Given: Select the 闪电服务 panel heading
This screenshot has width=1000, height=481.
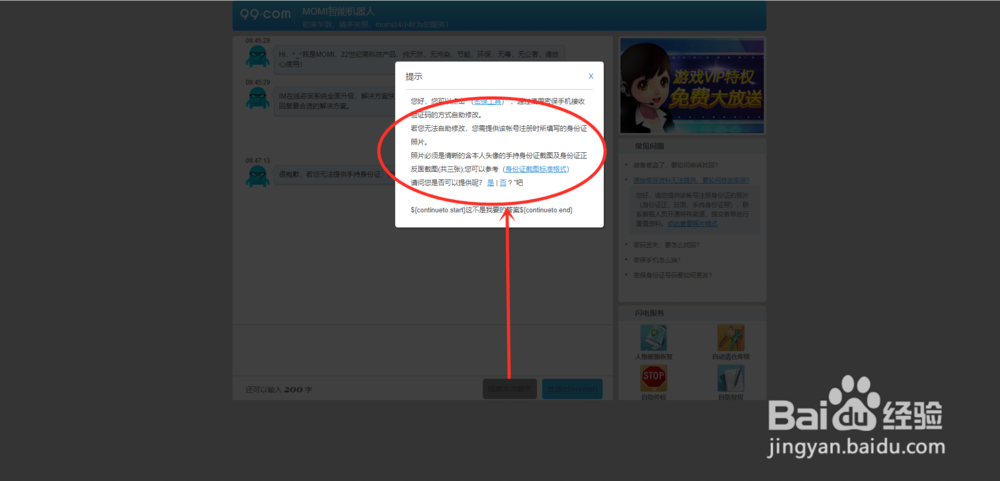Looking at the screenshot, I should point(649,313).
